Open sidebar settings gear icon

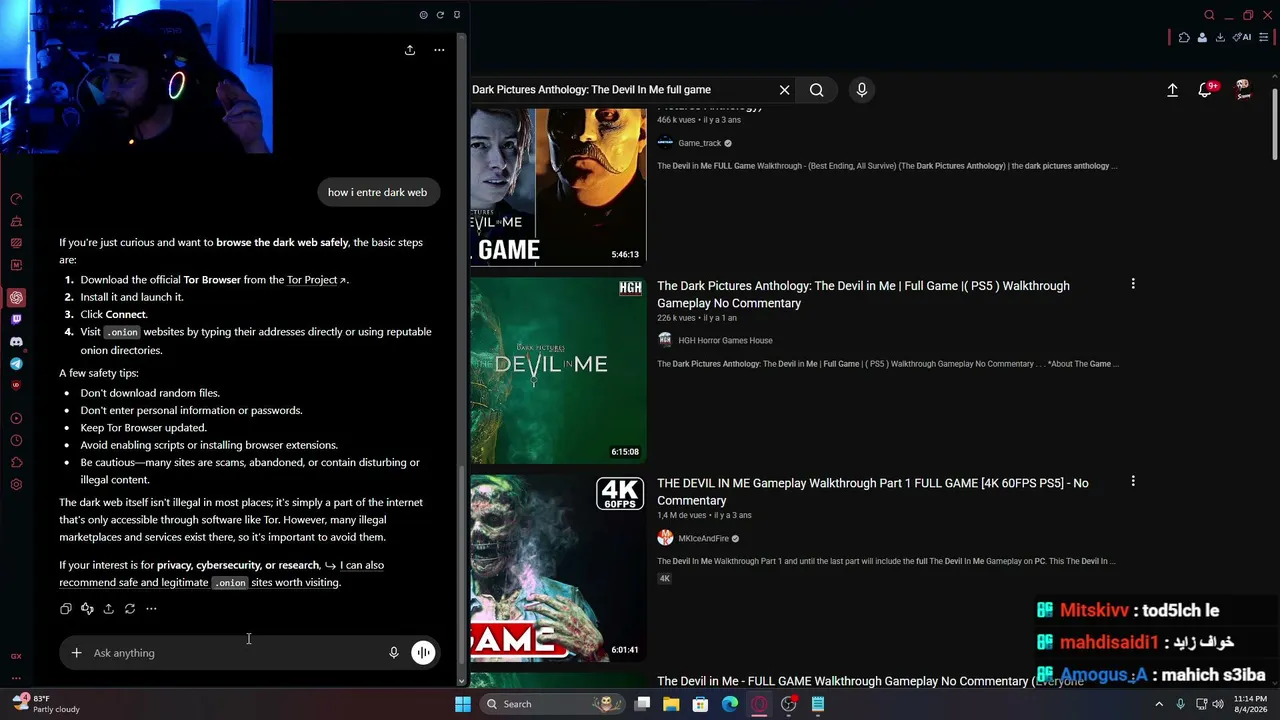coord(16,485)
